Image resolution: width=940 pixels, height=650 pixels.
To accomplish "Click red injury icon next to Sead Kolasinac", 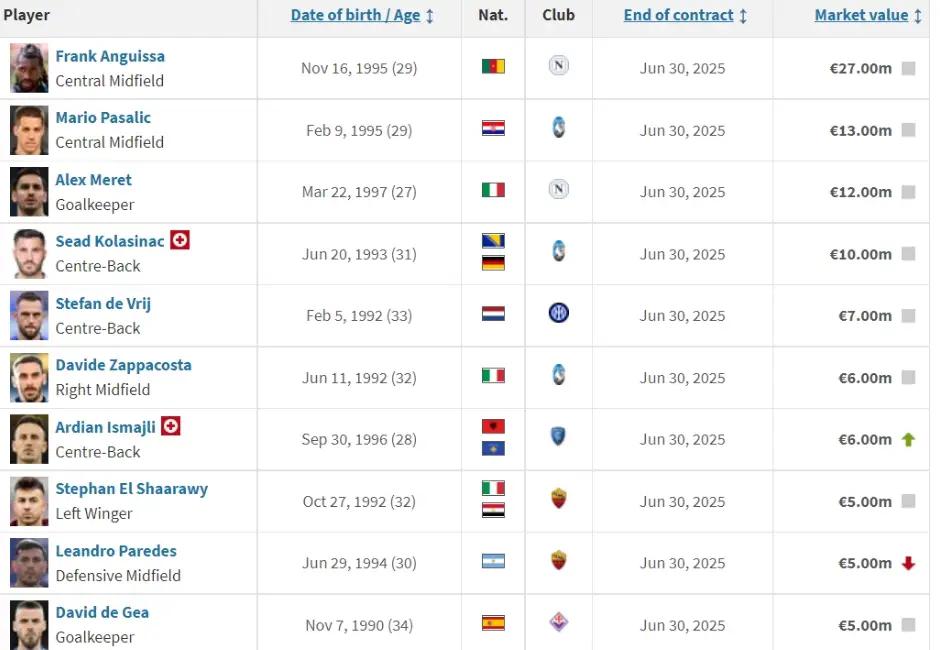I will click(180, 240).
